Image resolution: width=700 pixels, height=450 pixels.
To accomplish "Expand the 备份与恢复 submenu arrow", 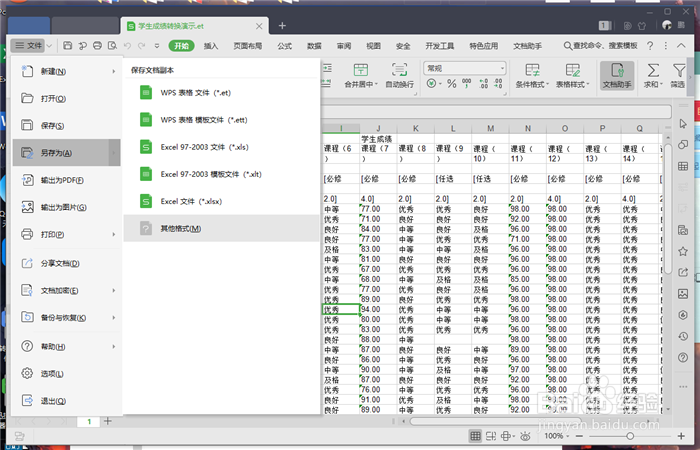I will 113,318.
